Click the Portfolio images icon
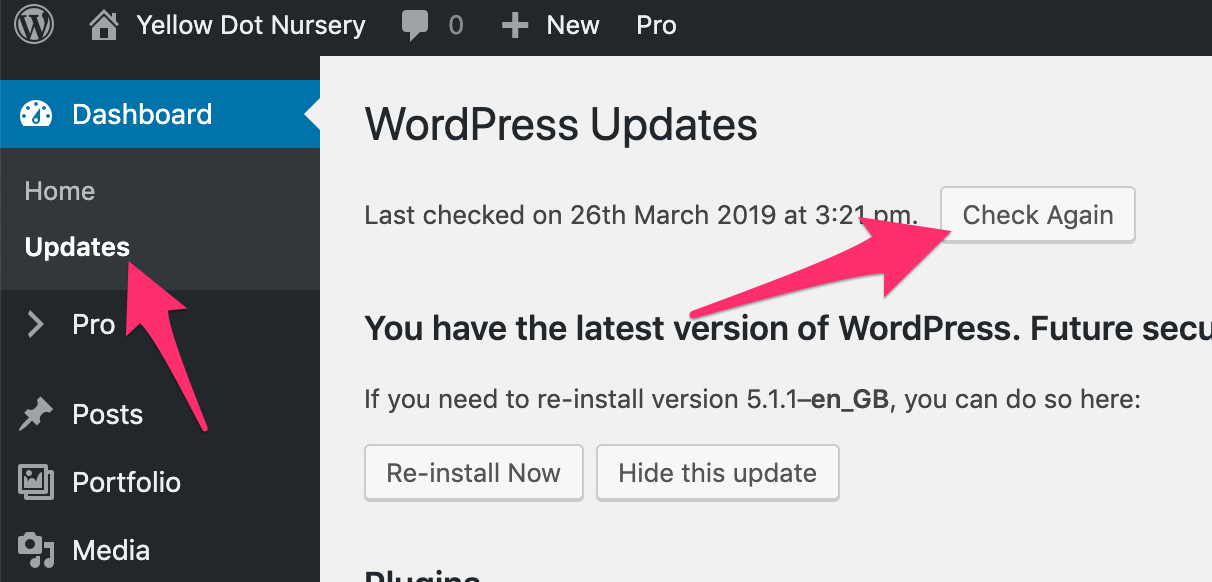 pyautogui.click(x=36, y=483)
